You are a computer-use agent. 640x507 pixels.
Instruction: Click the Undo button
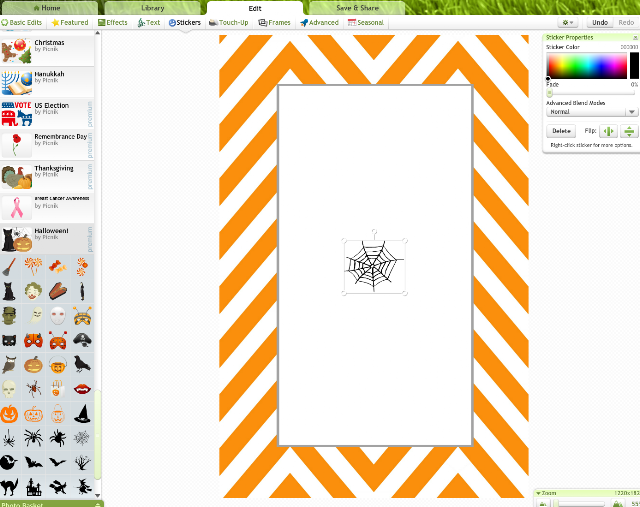(x=600, y=22)
